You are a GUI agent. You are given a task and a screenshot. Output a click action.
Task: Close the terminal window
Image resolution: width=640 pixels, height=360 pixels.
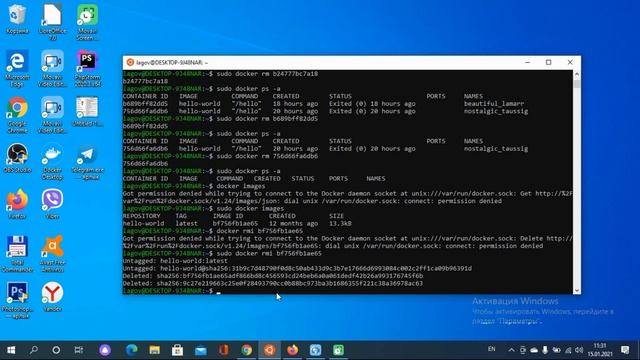[x=570, y=62]
